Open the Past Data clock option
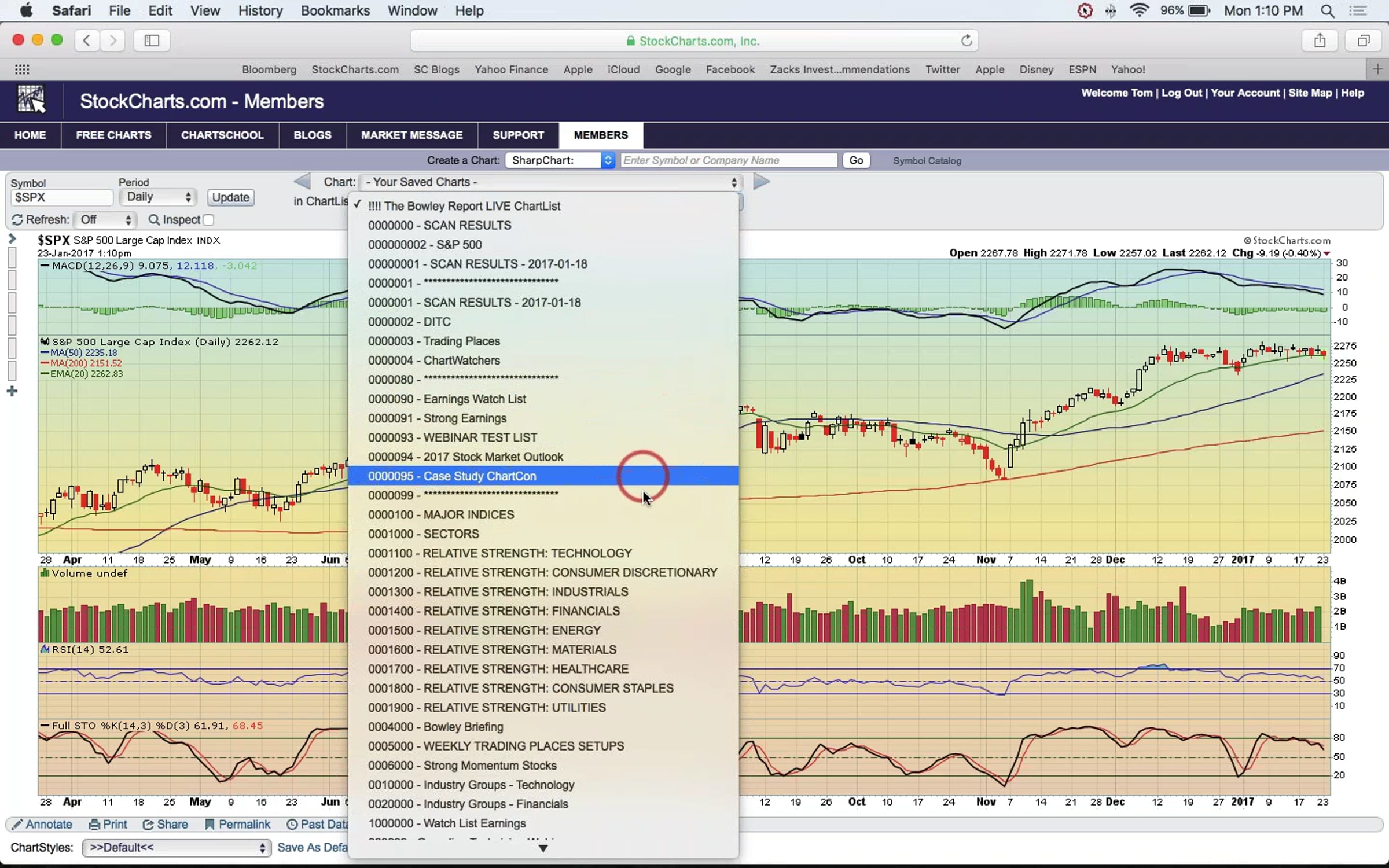 [317, 824]
